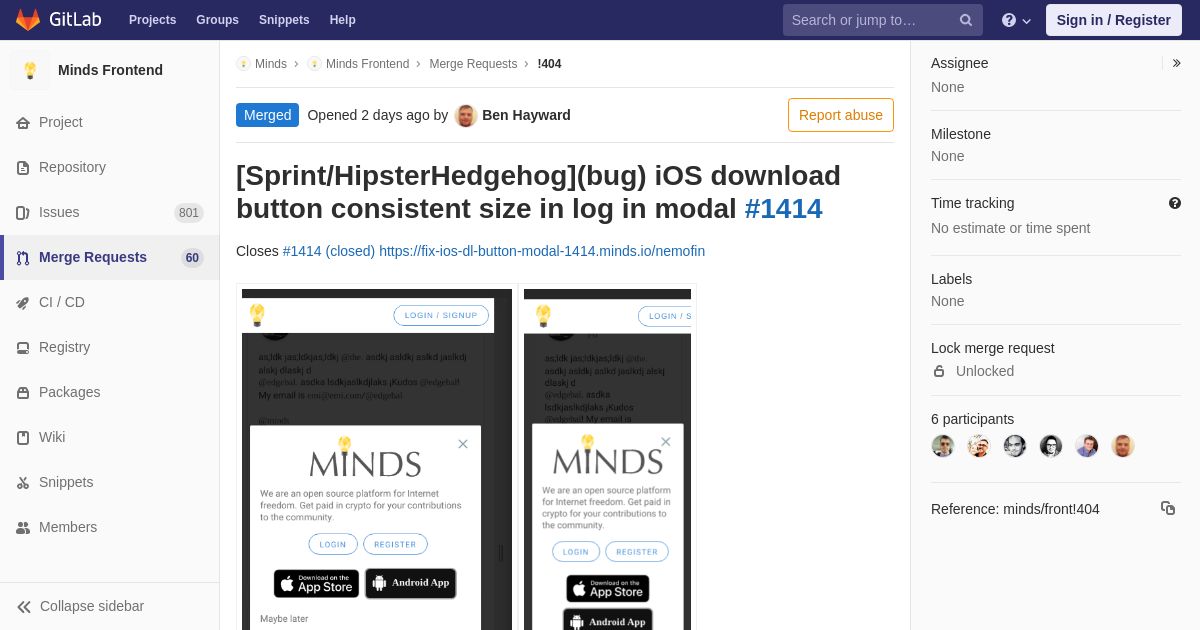Click the CI / CD rocket icon
The height and width of the screenshot is (630, 1200).
23,303
